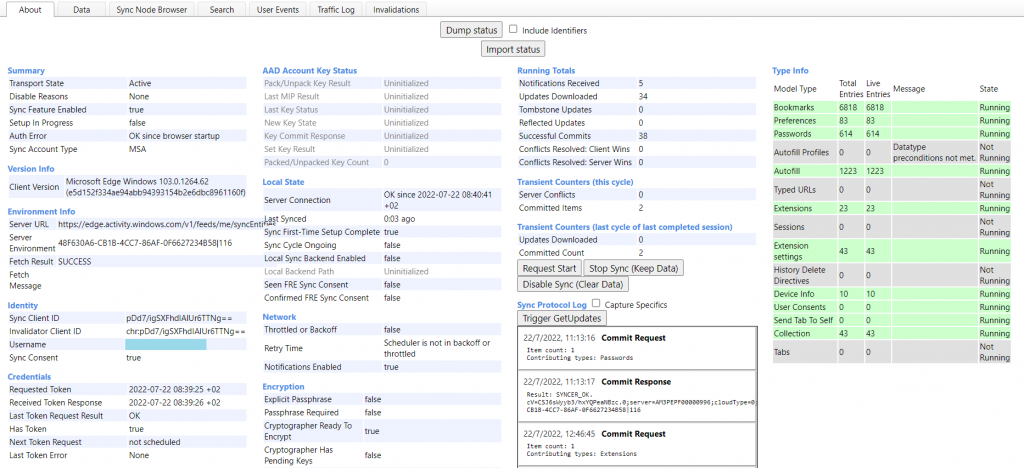The height and width of the screenshot is (468, 1024).
Task: Select the Datatype preconditions not met message
Action: (x=934, y=153)
